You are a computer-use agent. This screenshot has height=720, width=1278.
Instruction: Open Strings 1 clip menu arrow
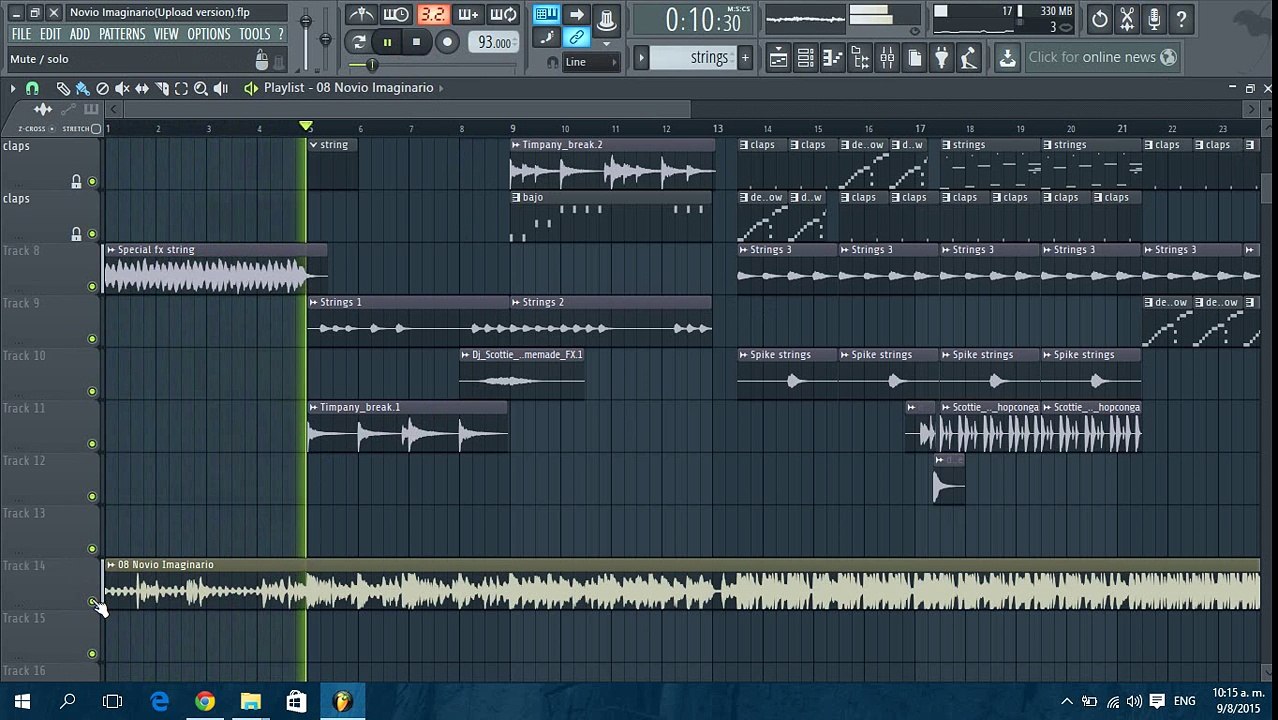click(313, 302)
